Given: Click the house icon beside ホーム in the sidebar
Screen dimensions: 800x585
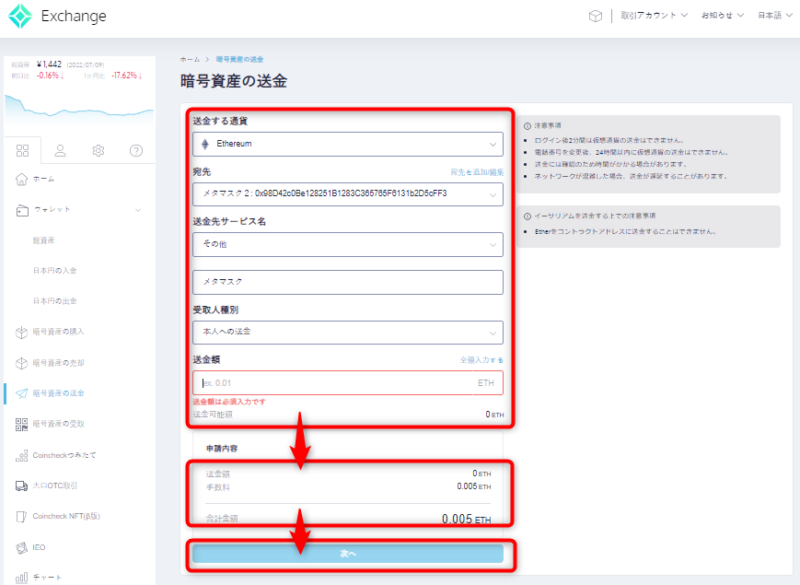Looking at the screenshot, I should point(21,179).
